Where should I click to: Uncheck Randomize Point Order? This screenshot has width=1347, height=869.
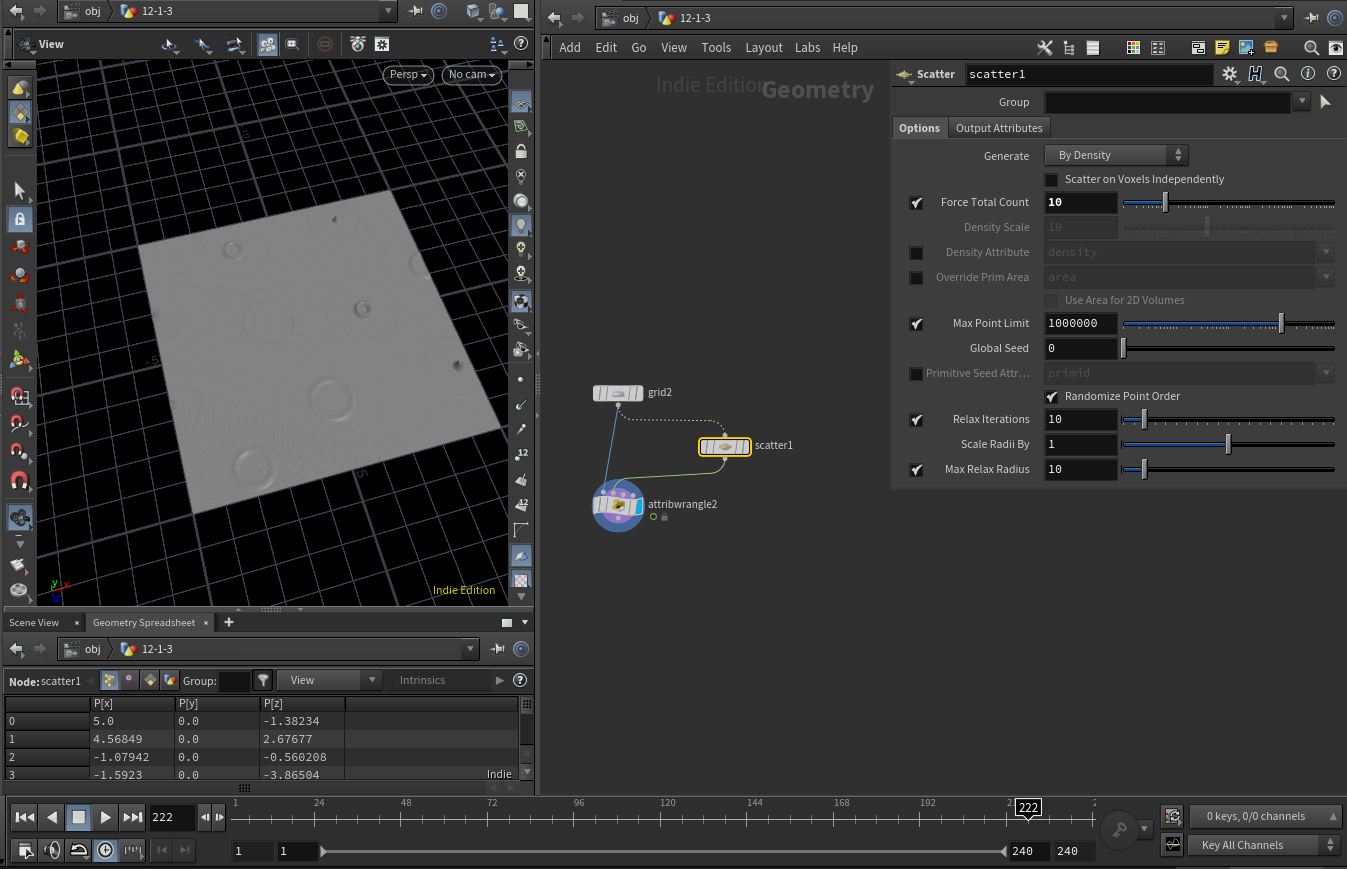[x=1052, y=397]
